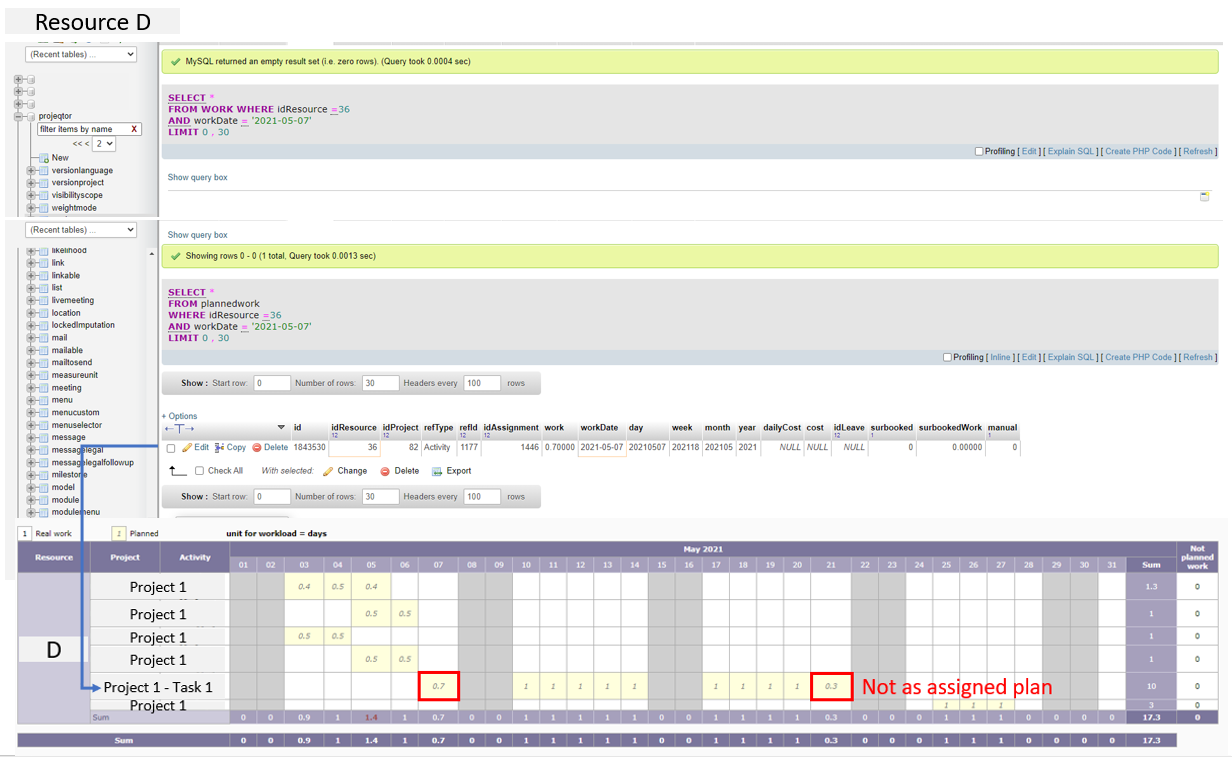1232x757 pixels.
Task: Click the Edit pencil icon for row 1843530
Action: (x=187, y=448)
